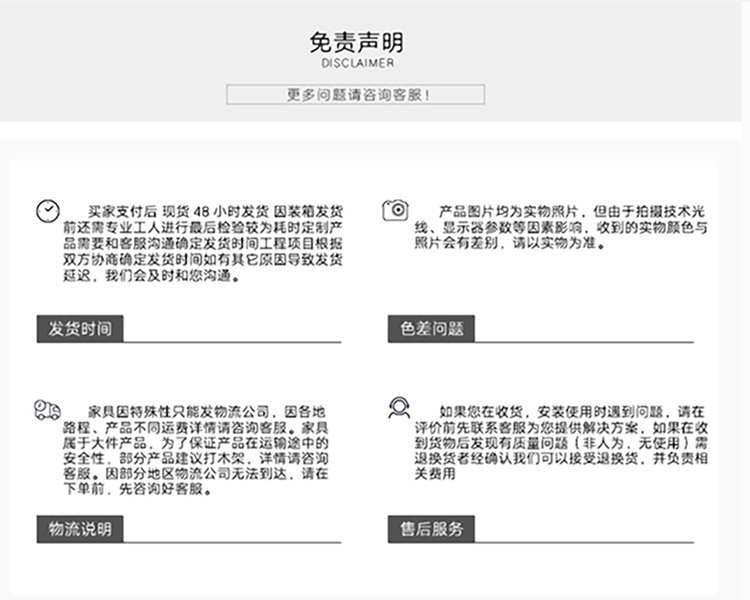This screenshot has width=750, height=600.
Task: Click the 免责声明 heading
Action: 357,42
